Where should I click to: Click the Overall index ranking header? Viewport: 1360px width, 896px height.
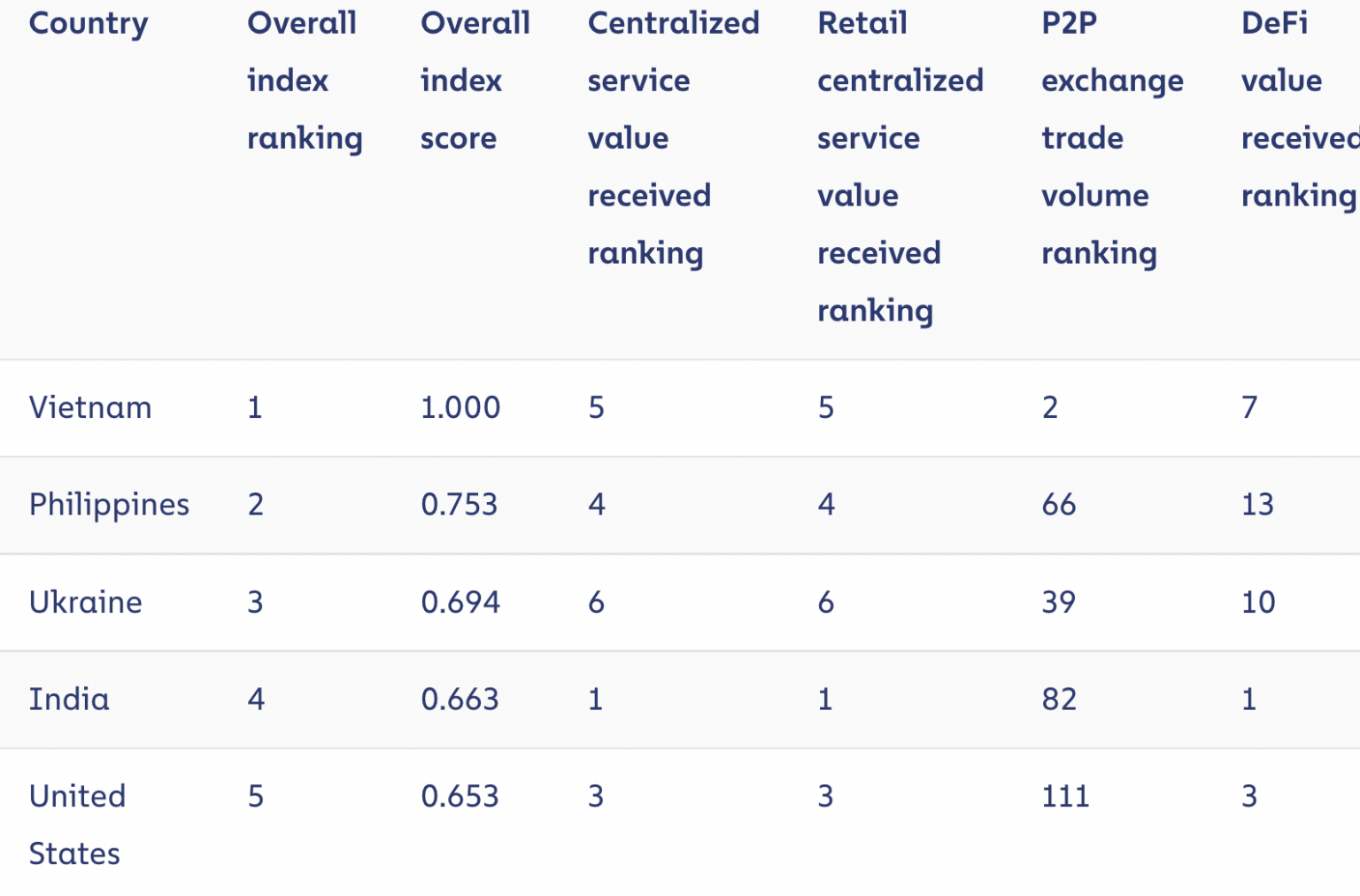(305, 81)
